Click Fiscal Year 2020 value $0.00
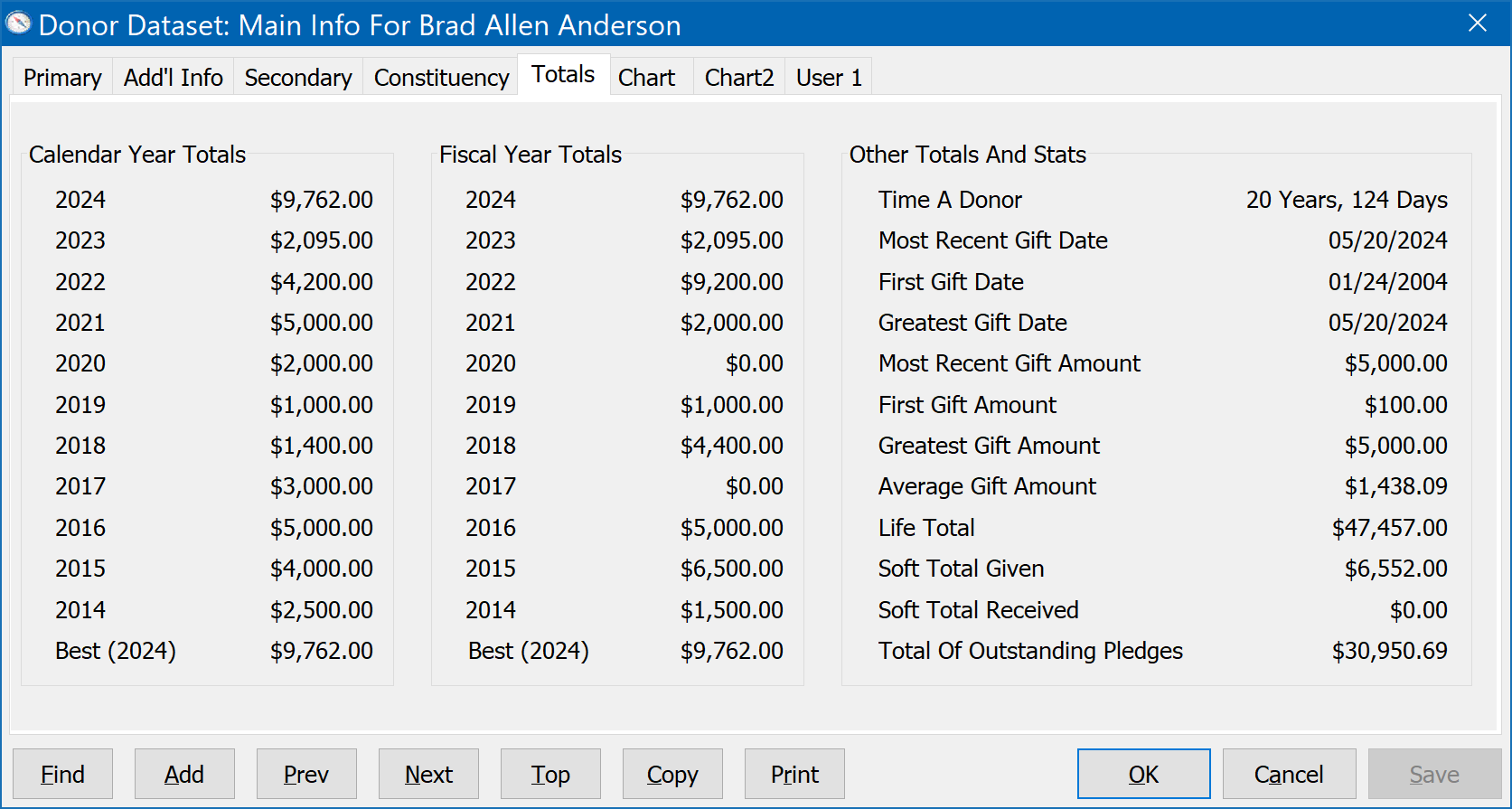This screenshot has height=809, width=1512. point(755,363)
